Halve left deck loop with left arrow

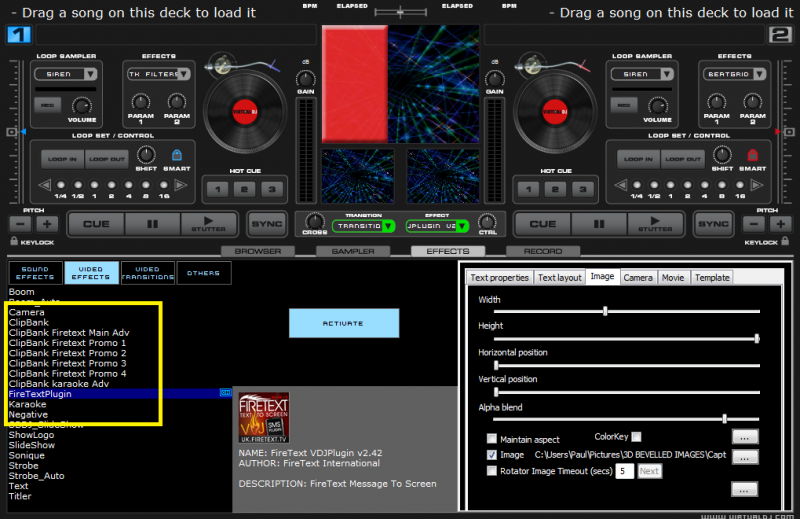point(44,185)
